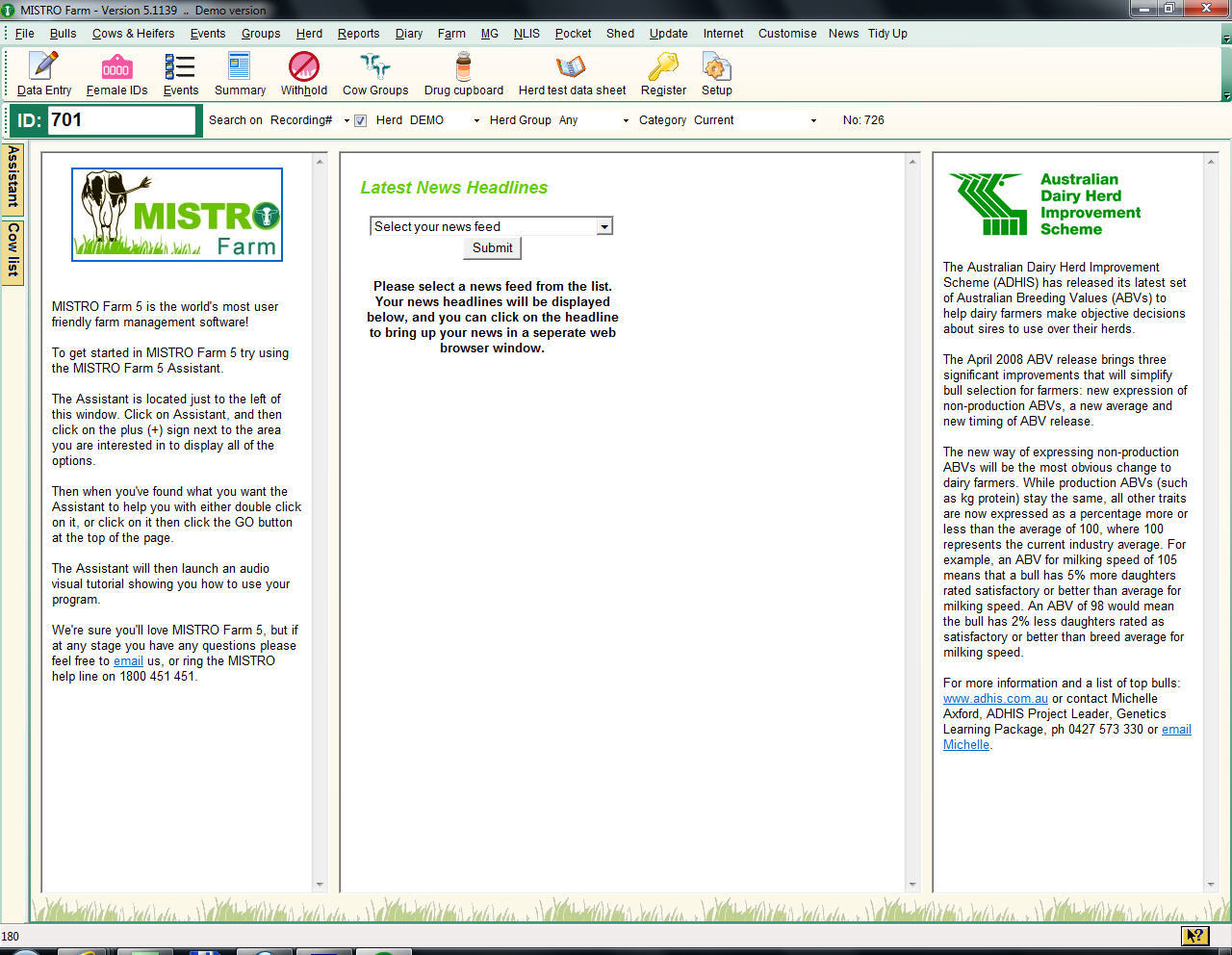
Task: Toggle the Search on checkbox
Action: click(x=360, y=120)
